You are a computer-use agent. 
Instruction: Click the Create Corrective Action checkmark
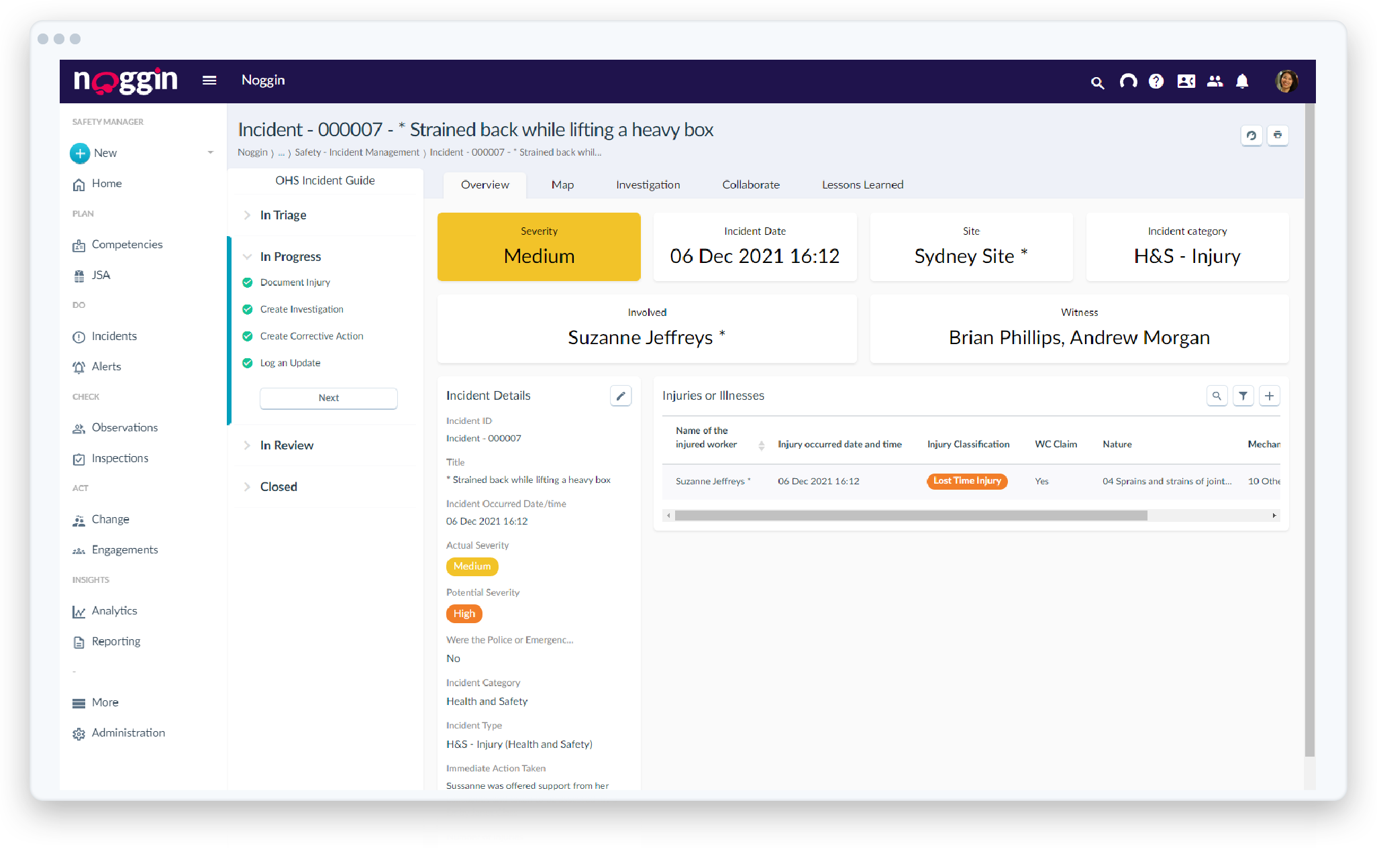click(x=248, y=336)
